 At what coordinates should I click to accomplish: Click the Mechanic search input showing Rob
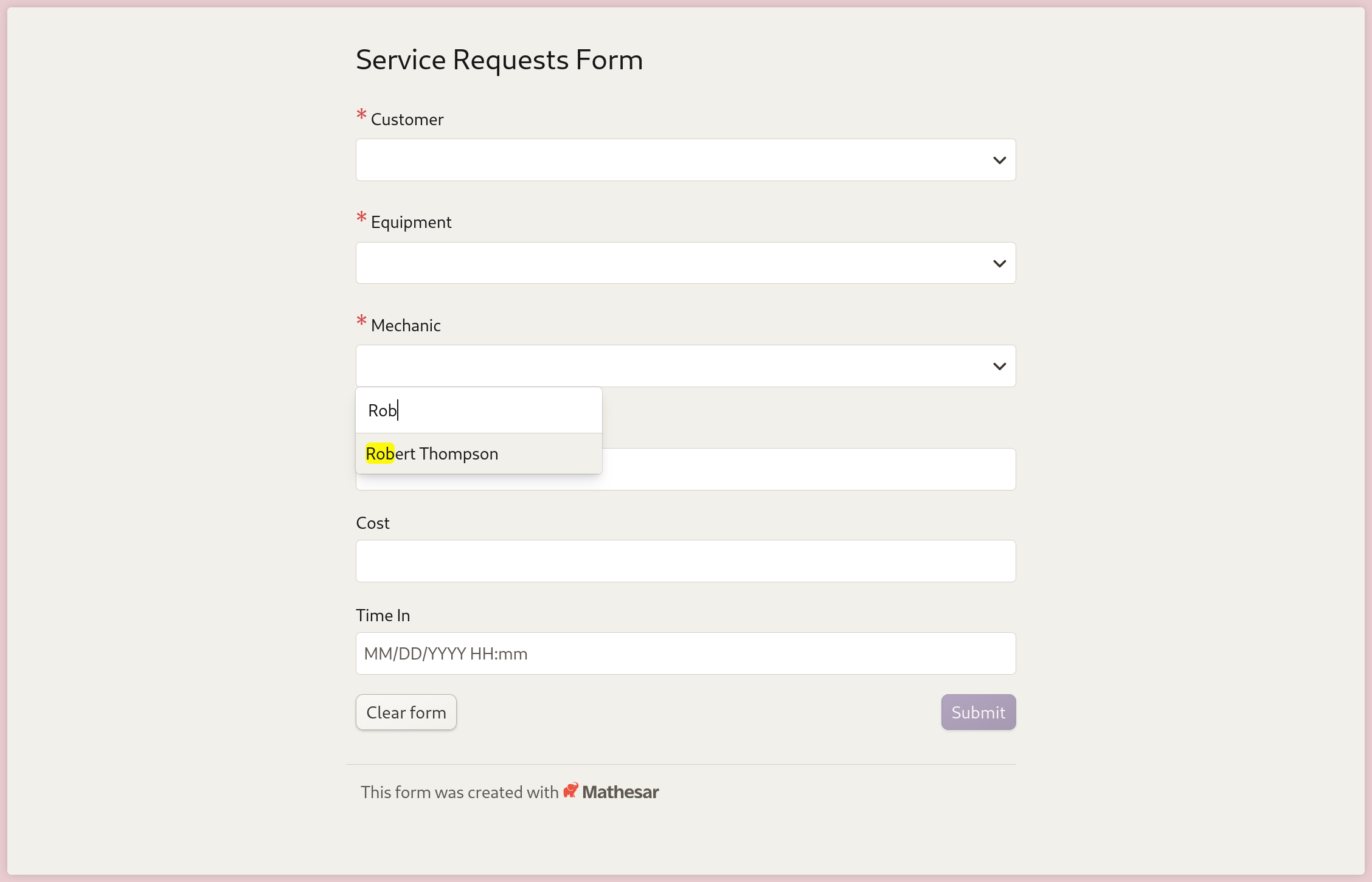[x=479, y=410]
